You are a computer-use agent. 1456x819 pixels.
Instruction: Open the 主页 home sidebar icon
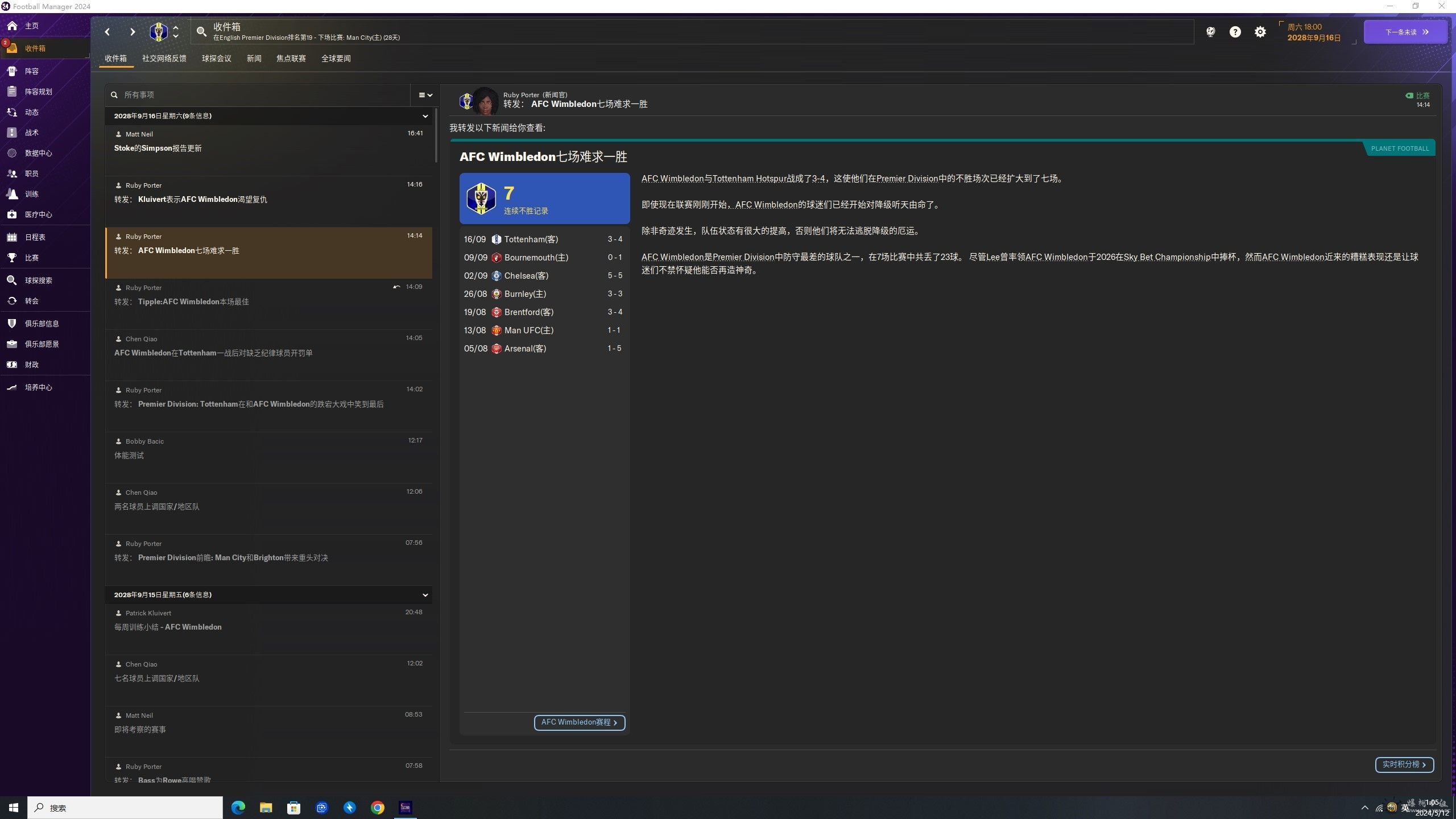pyautogui.click(x=12, y=26)
